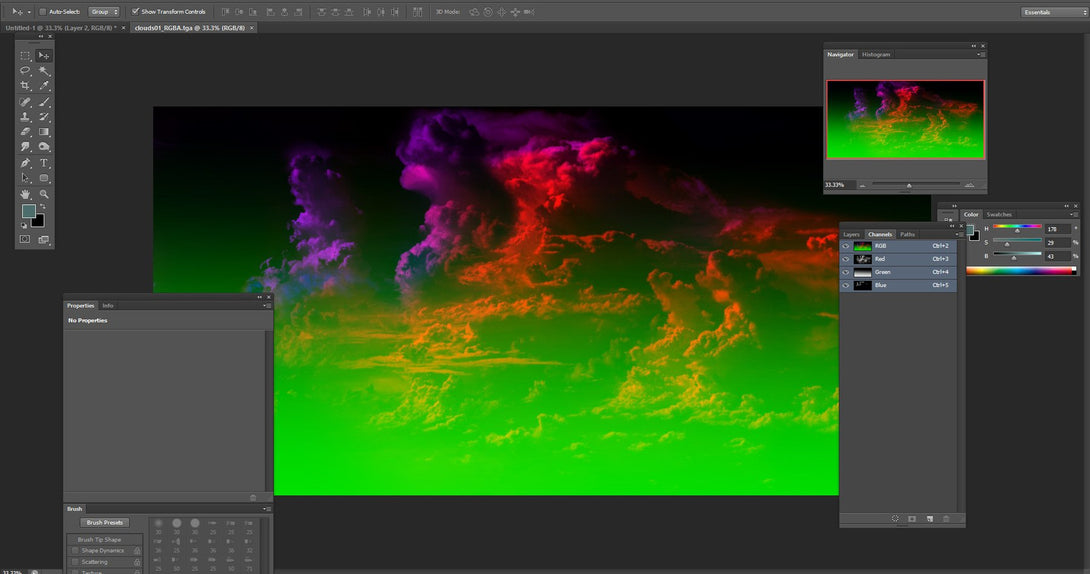The width and height of the screenshot is (1090, 574).
Task: Open the Group auto-select dropdown
Action: pos(104,12)
